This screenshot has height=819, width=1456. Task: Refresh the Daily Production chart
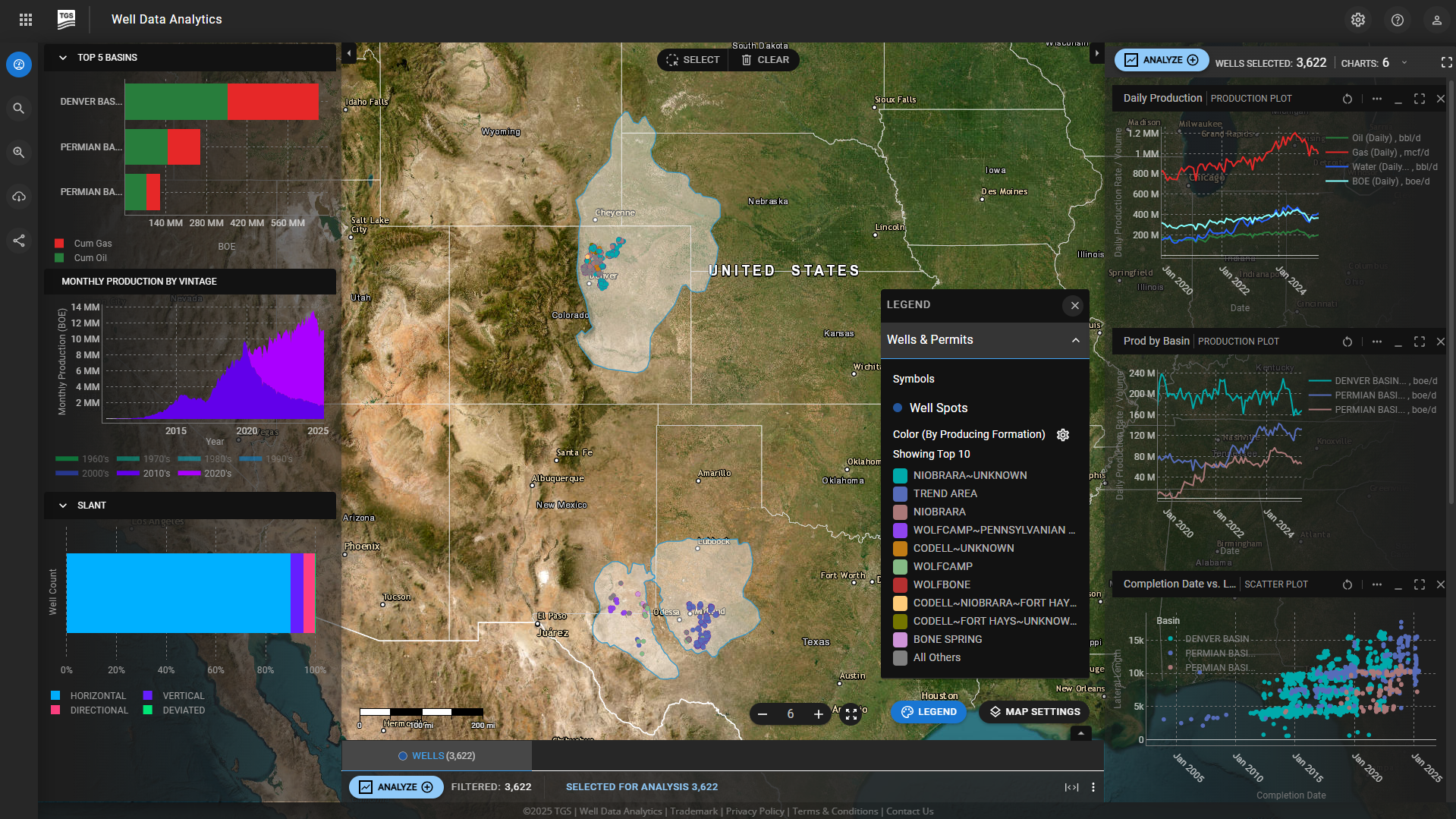pos(1347,99)
